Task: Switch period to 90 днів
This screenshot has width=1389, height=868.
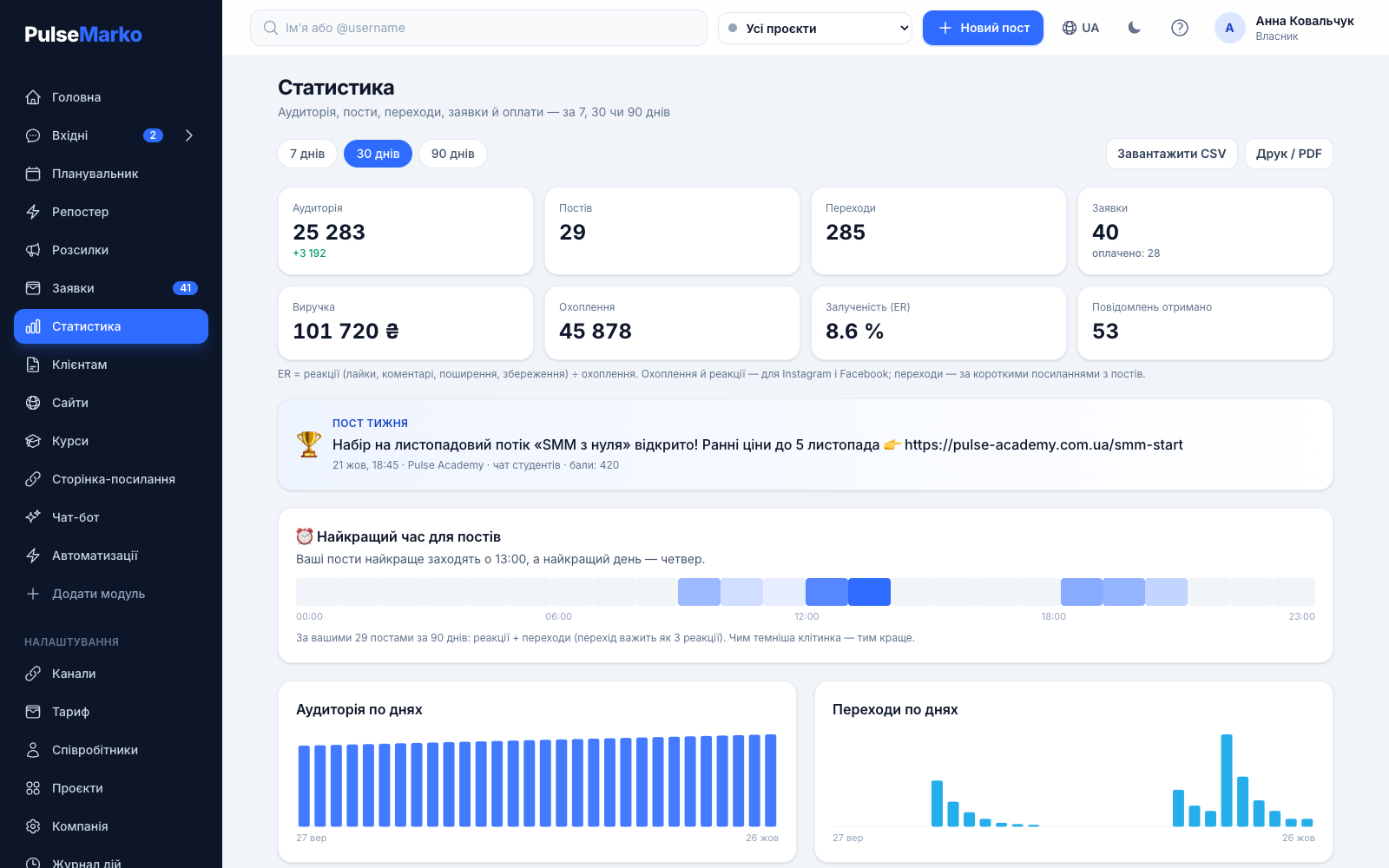Action: (x=453, y=154)
